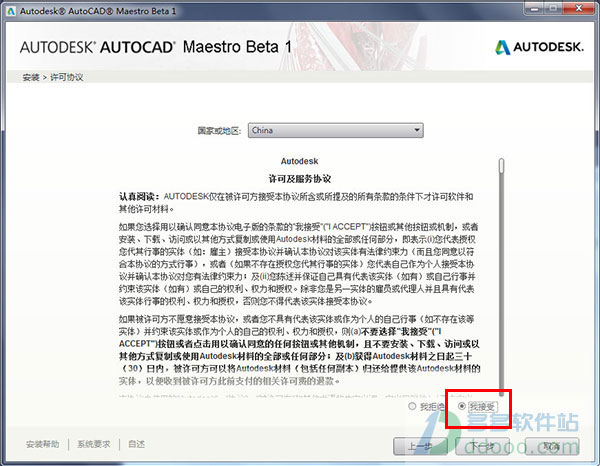Click the Autodesk title in the agreement
The image size is (600, 466).
click(300, 161)
